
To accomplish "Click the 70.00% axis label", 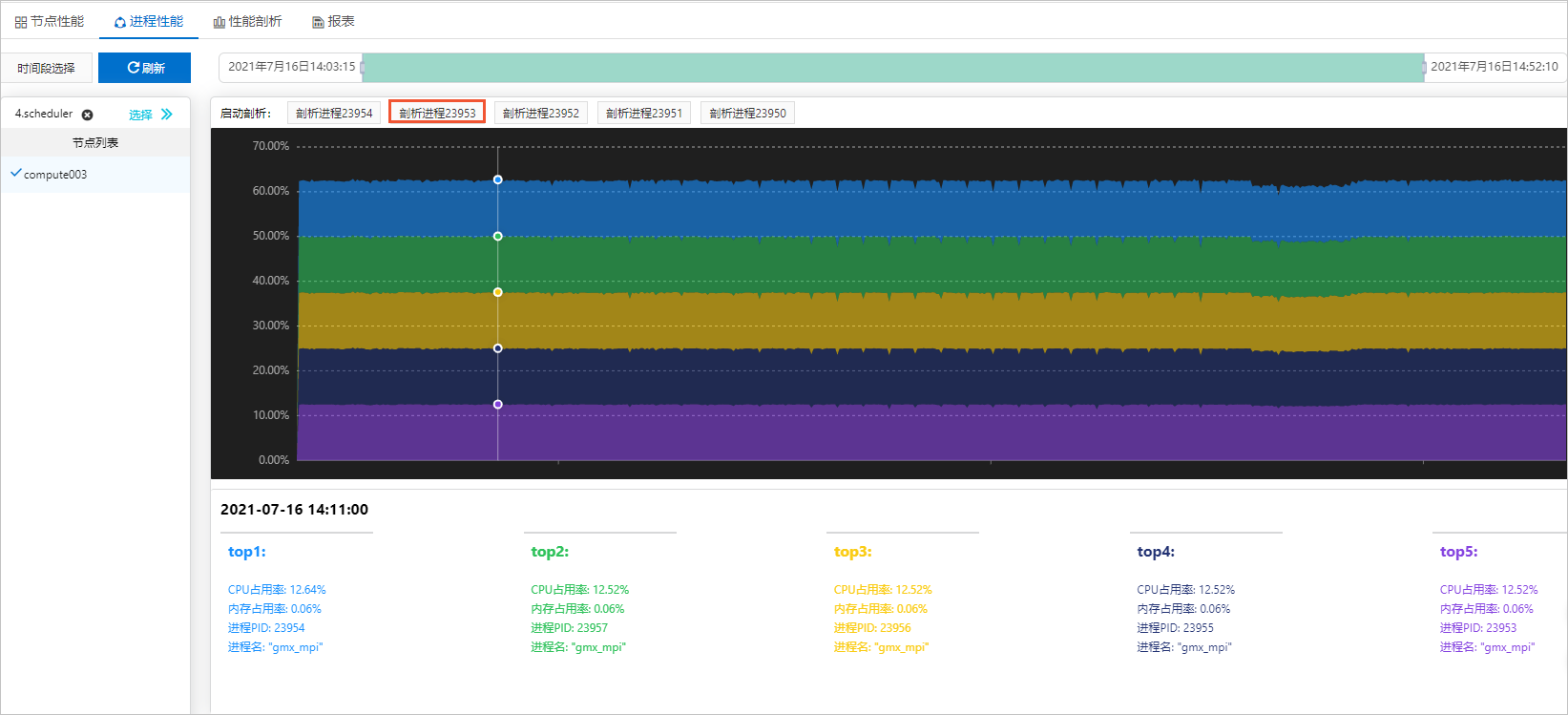I will [x=271, y=146].
